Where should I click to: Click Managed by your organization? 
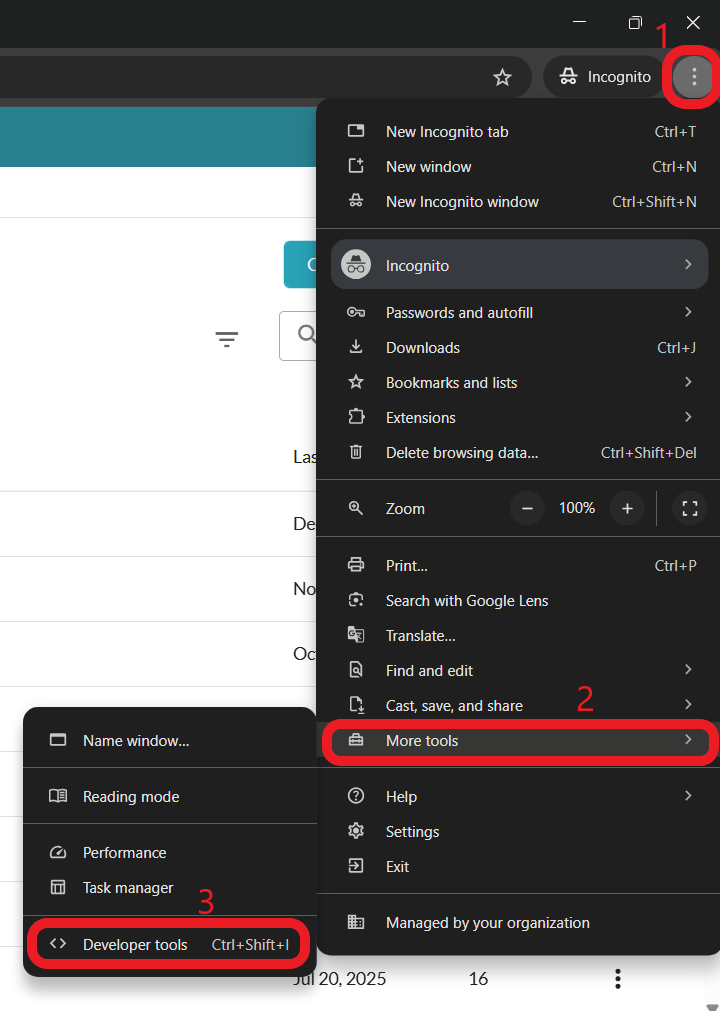tap(519, 923)
